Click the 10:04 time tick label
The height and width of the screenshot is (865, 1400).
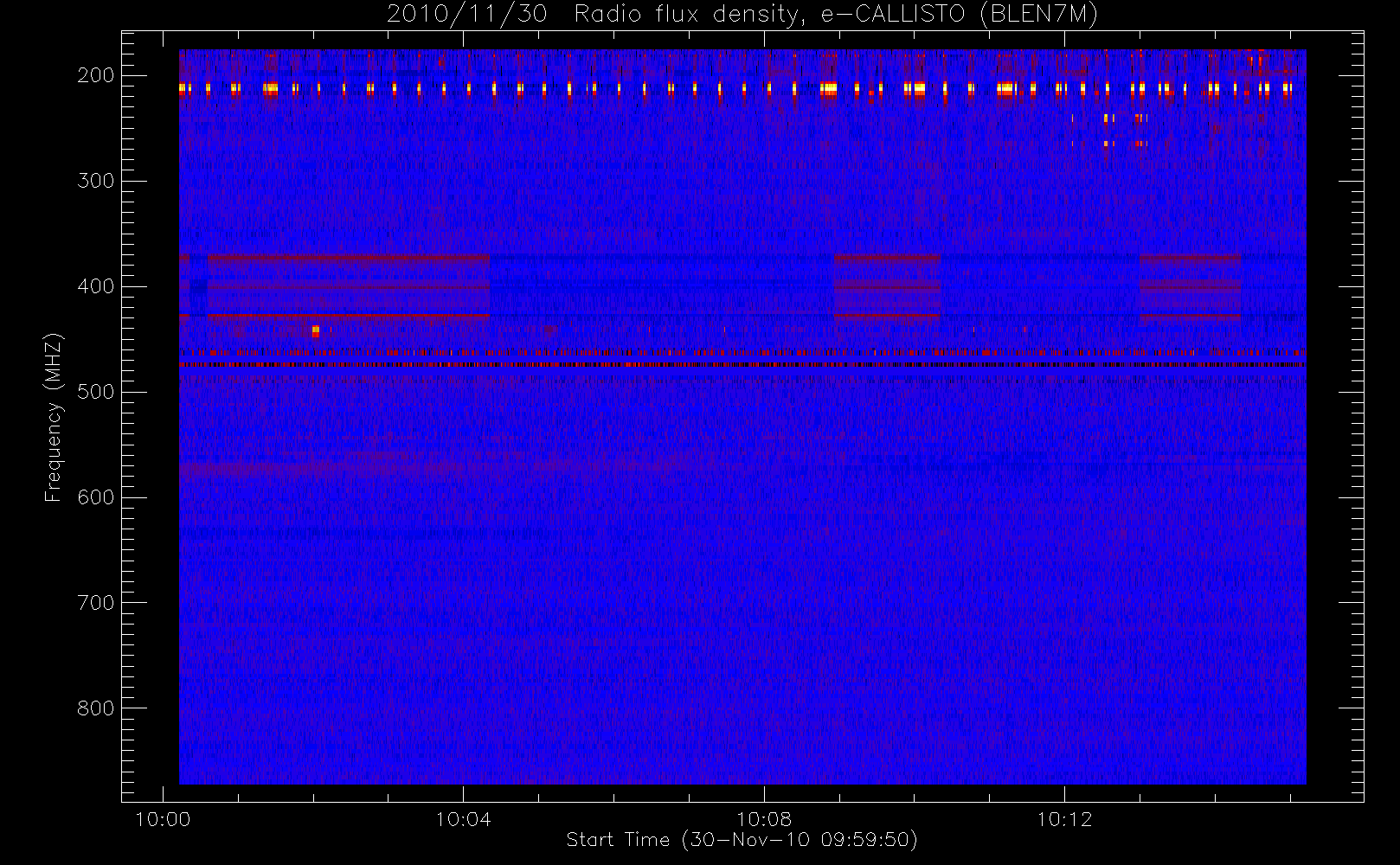tap(463, 819)
